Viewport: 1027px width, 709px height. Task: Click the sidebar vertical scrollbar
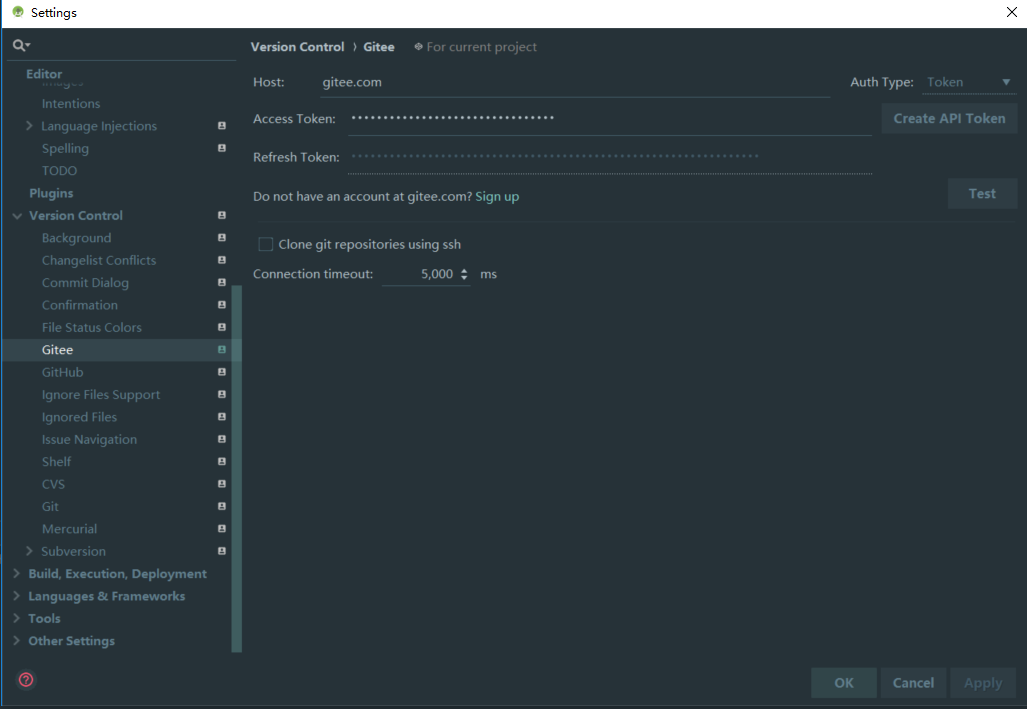pos(236,469)
